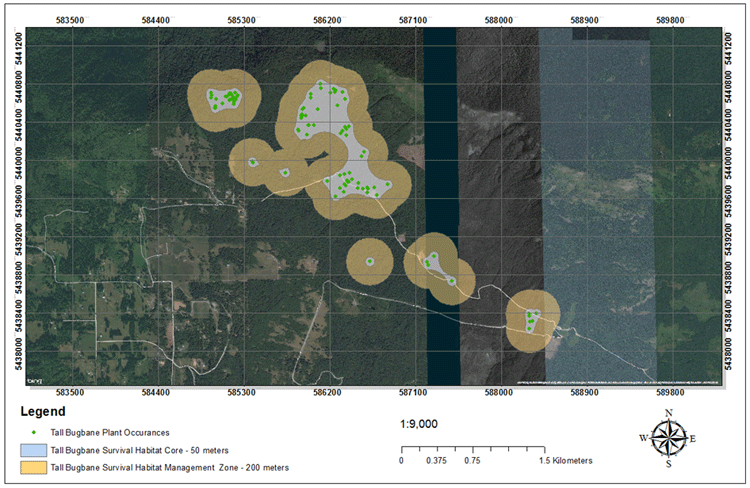This screenshot has width=750, height=488.
Task: Click the large central survival habitat core area
Action: coord(339,140)
